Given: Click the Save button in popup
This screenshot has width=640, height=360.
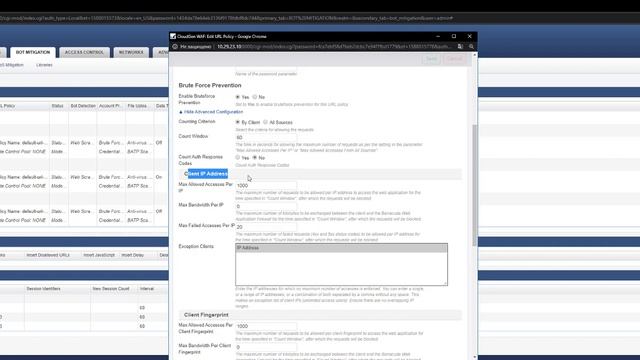Looking at the screenshot, I should [x=431, y=59].
